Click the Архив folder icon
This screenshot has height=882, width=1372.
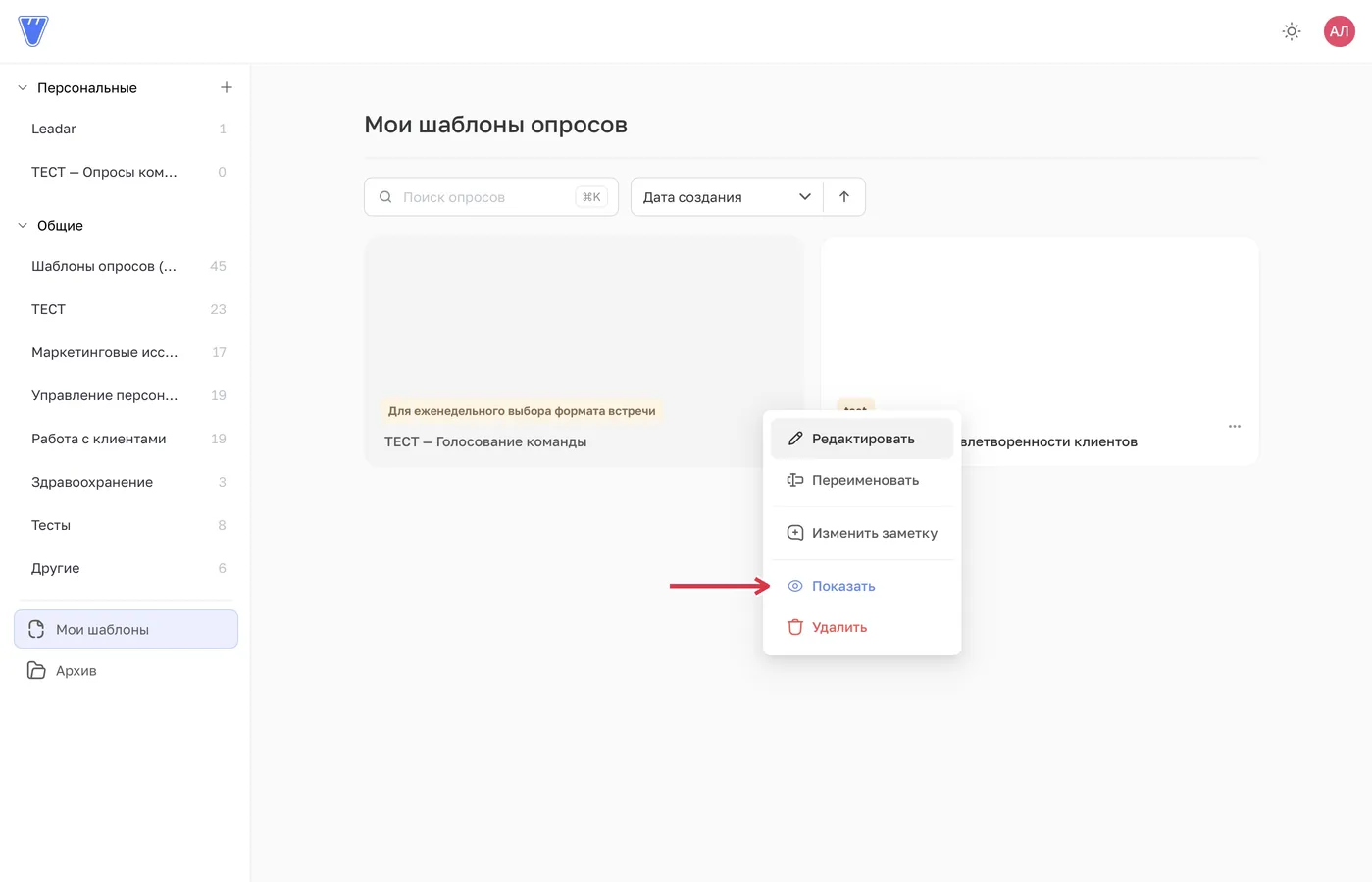[x=36, y=670]
